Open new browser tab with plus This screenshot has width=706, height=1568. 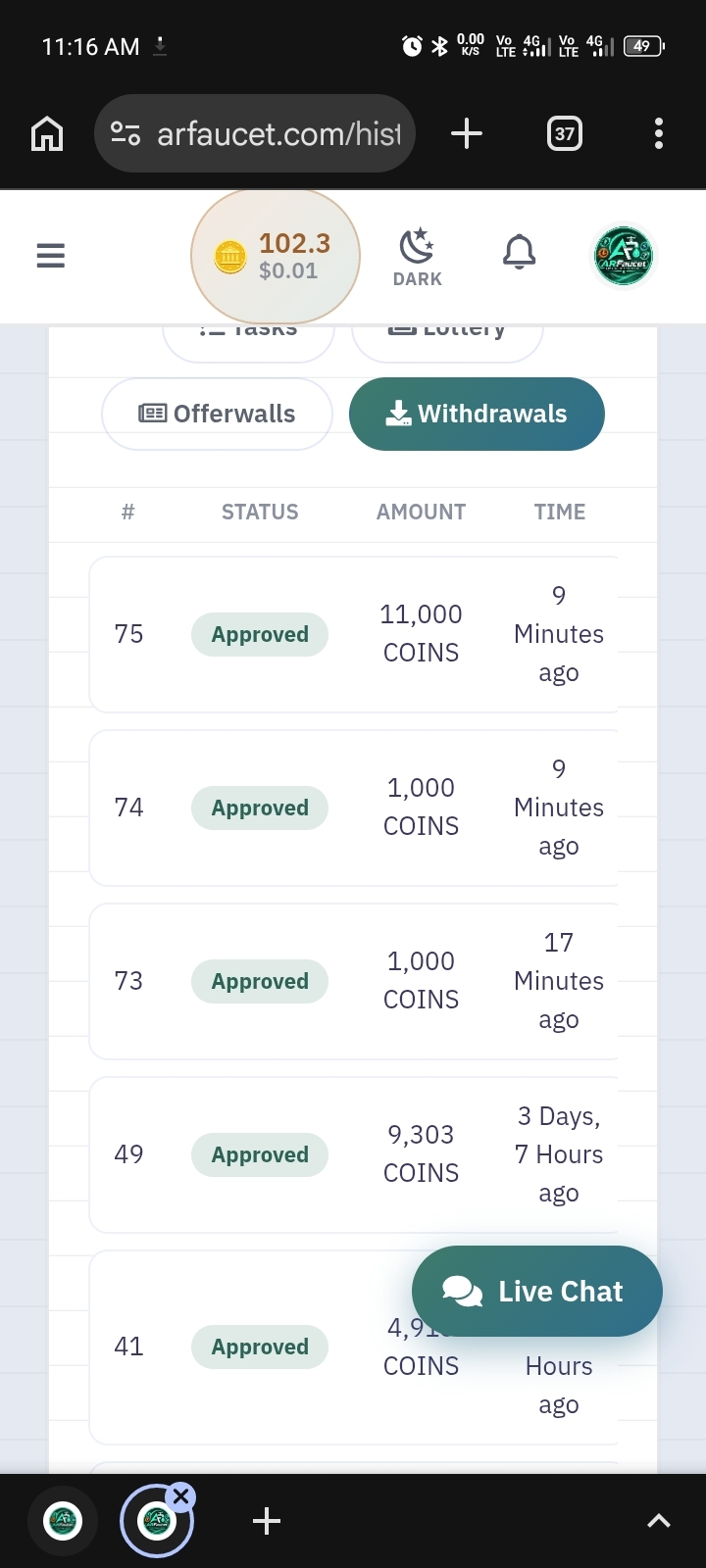tap(467, 133)
